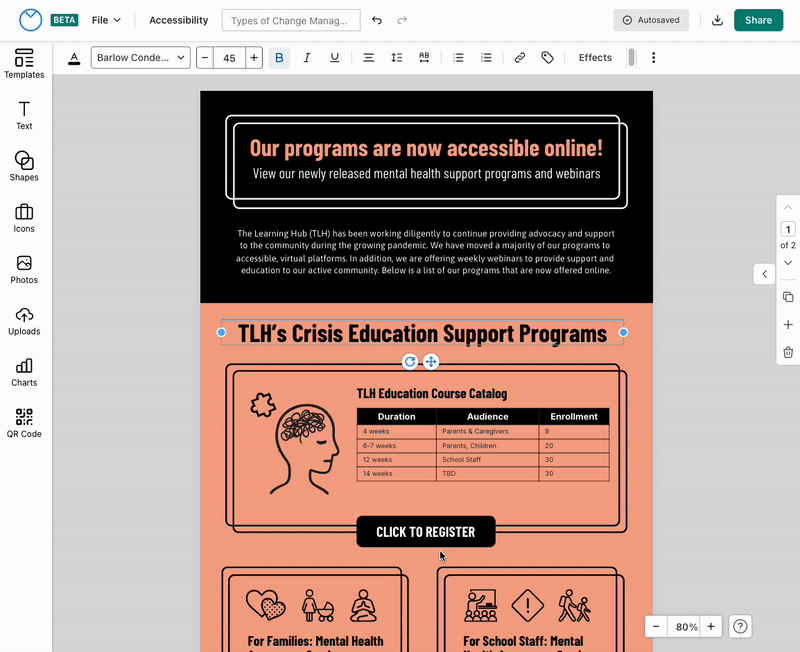This screenshot has width=800, height=652.
Task: Click the 80% zoom level
Action: click(686, 626)
